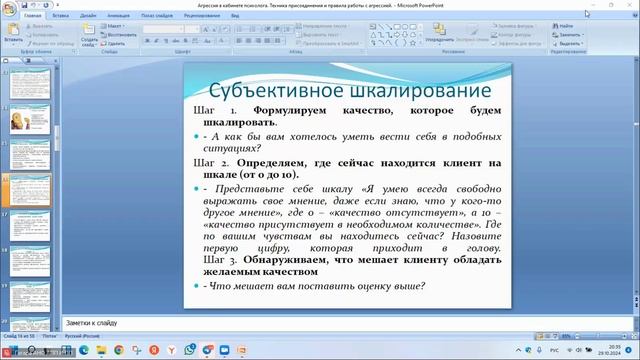Switch to the Главная (Home) tab
This screenshot has height=360, width=640.
(33, 16)
